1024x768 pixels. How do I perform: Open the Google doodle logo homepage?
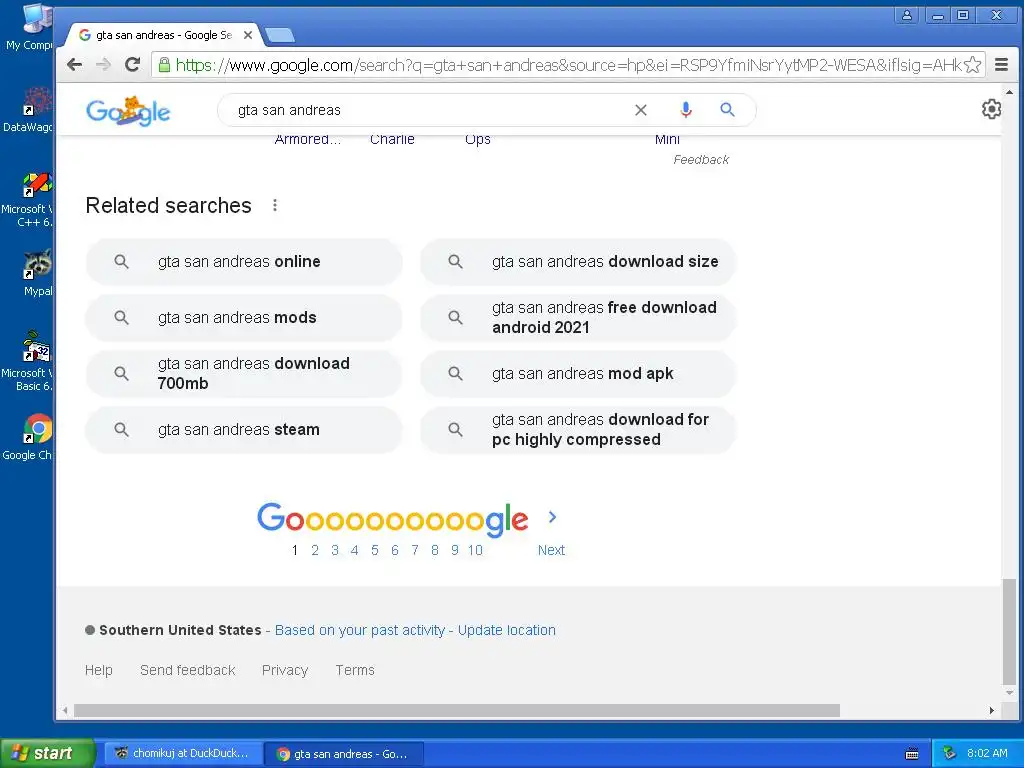click(x=129, y=111)
